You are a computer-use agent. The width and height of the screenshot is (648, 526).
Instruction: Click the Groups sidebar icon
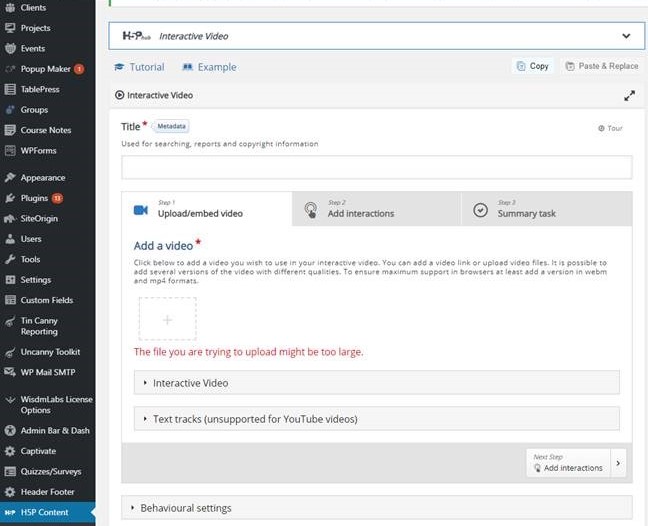10,110
